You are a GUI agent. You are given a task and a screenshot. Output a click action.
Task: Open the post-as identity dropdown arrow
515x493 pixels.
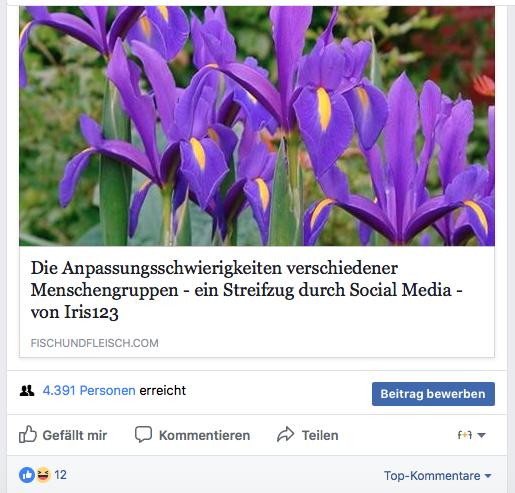(x=481, y=435)
